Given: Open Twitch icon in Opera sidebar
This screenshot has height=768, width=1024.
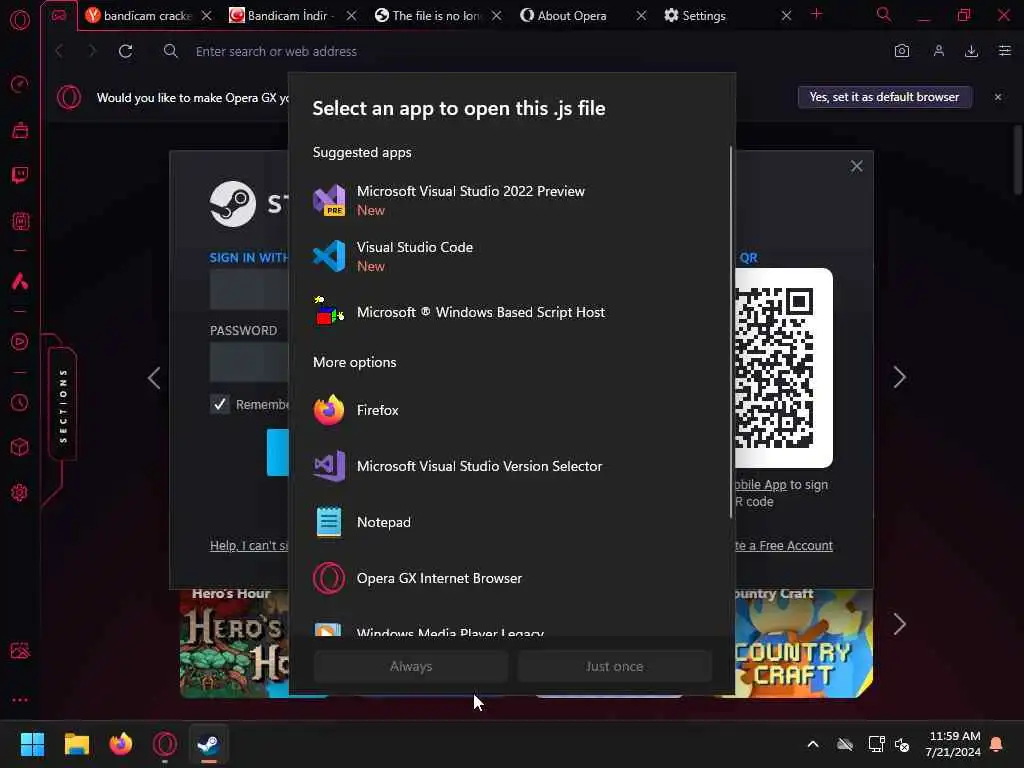Looking at the screenshot, I should pyautogui.click(x=20, y=175).
